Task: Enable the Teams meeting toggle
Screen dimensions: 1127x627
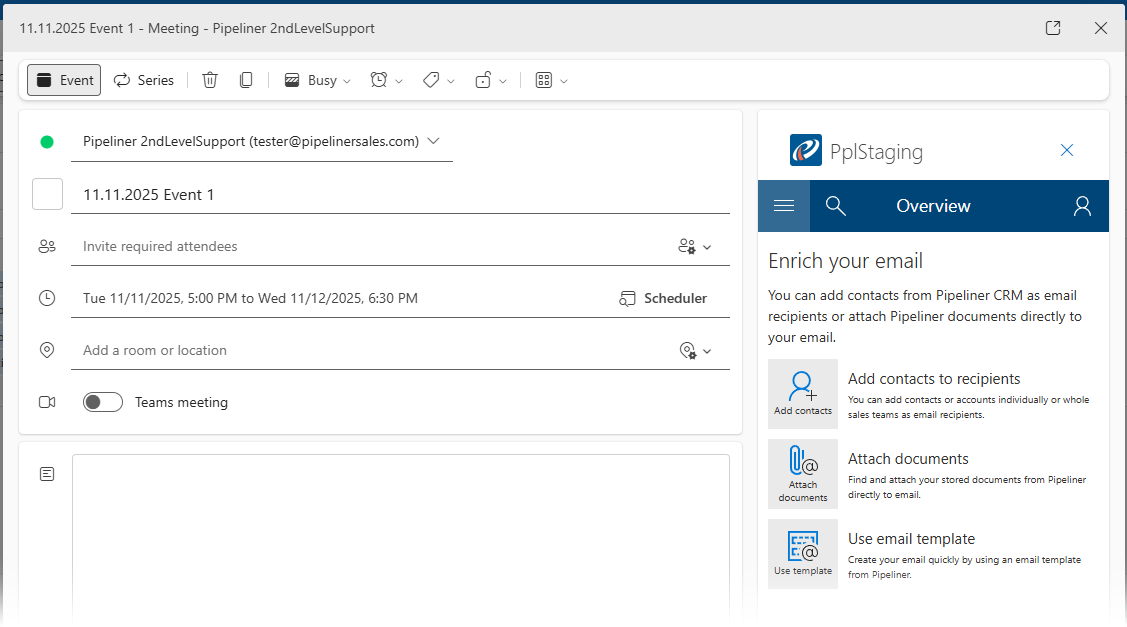Action: (x=103, y=402)
